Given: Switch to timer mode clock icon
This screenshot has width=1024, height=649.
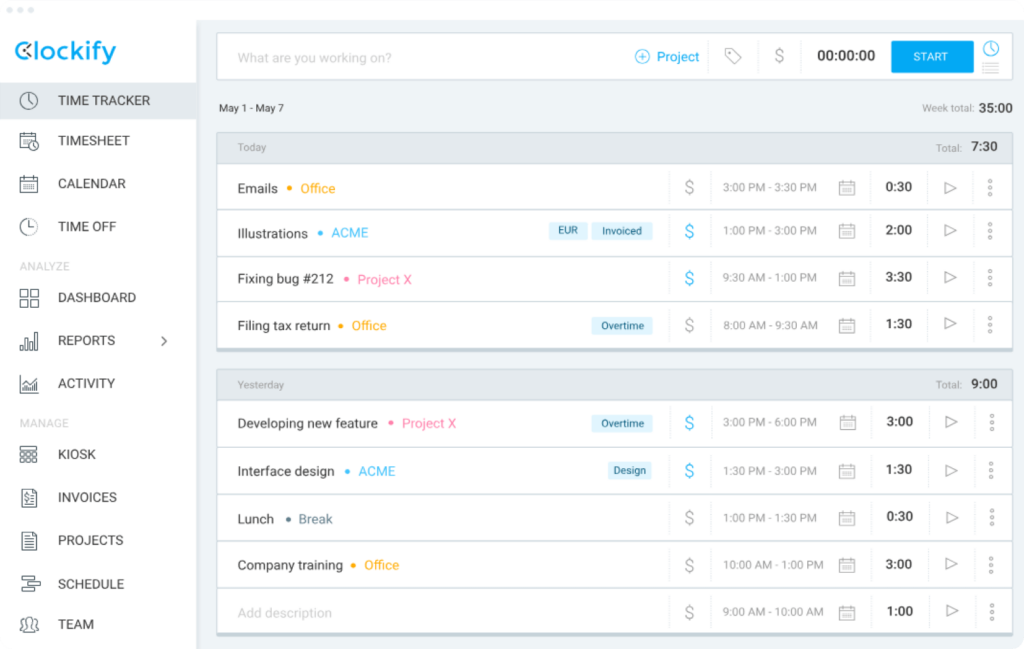Looking at the screenshot, I should (x=991, y=48).
